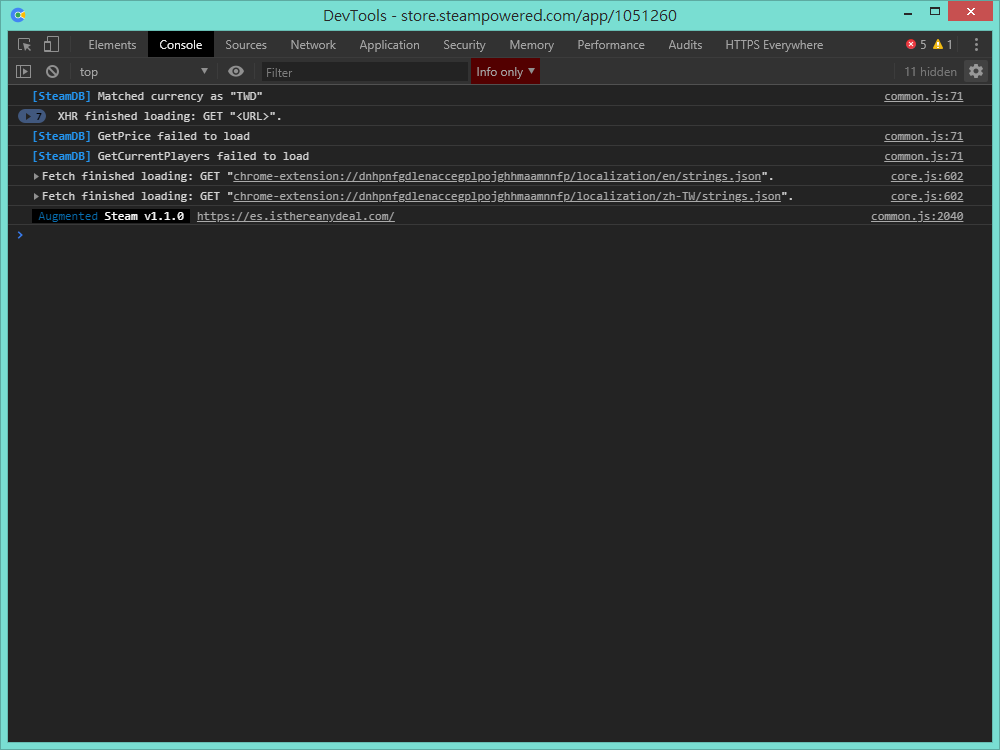Switch to the Elements tab

(112, 45)
